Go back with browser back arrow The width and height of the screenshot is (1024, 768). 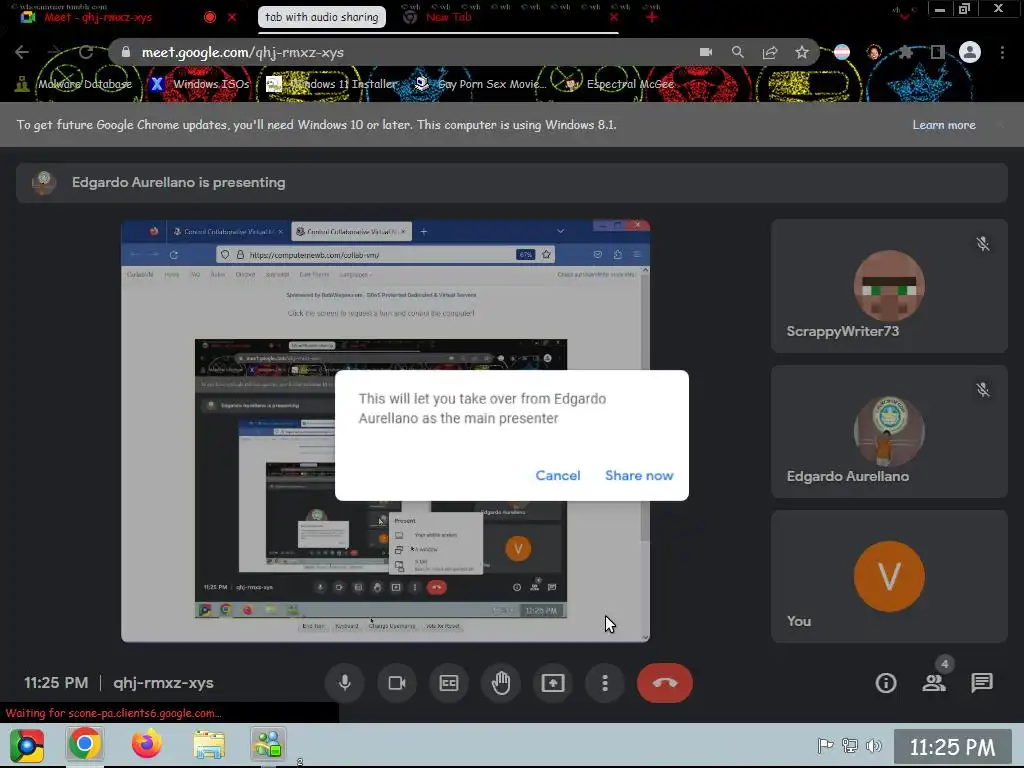tap(22, 52)
